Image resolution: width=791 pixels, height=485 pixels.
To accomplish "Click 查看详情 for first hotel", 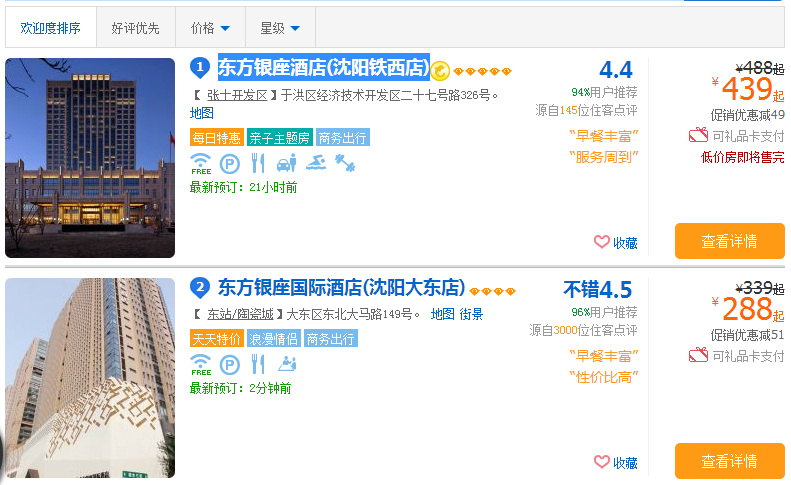I will (729, 241).
